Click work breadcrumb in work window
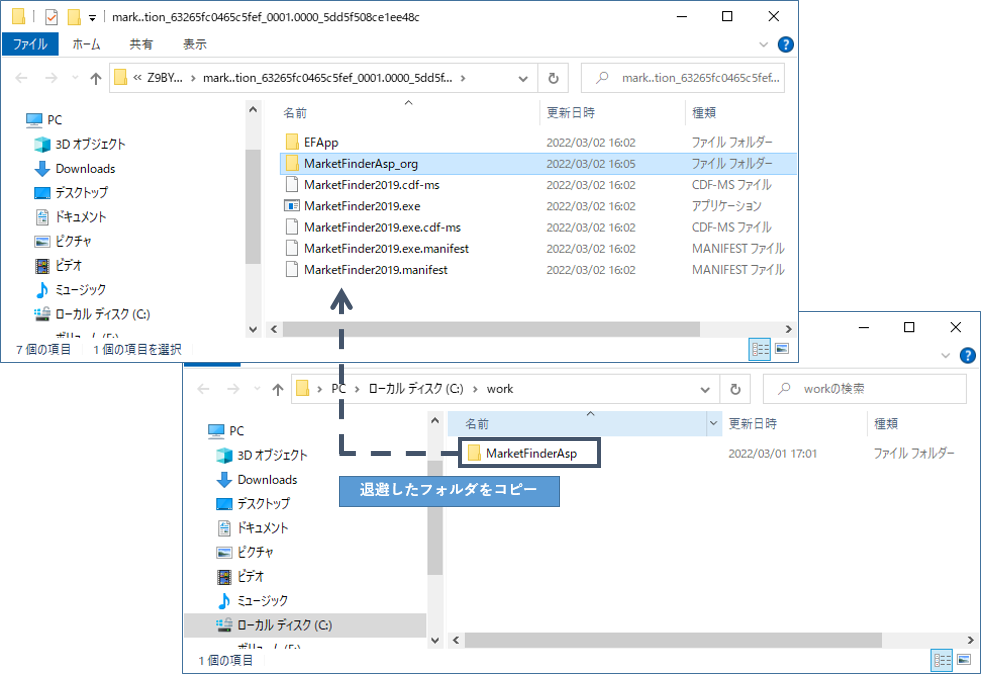Screen dimensions: 981x674 [500, 389]
